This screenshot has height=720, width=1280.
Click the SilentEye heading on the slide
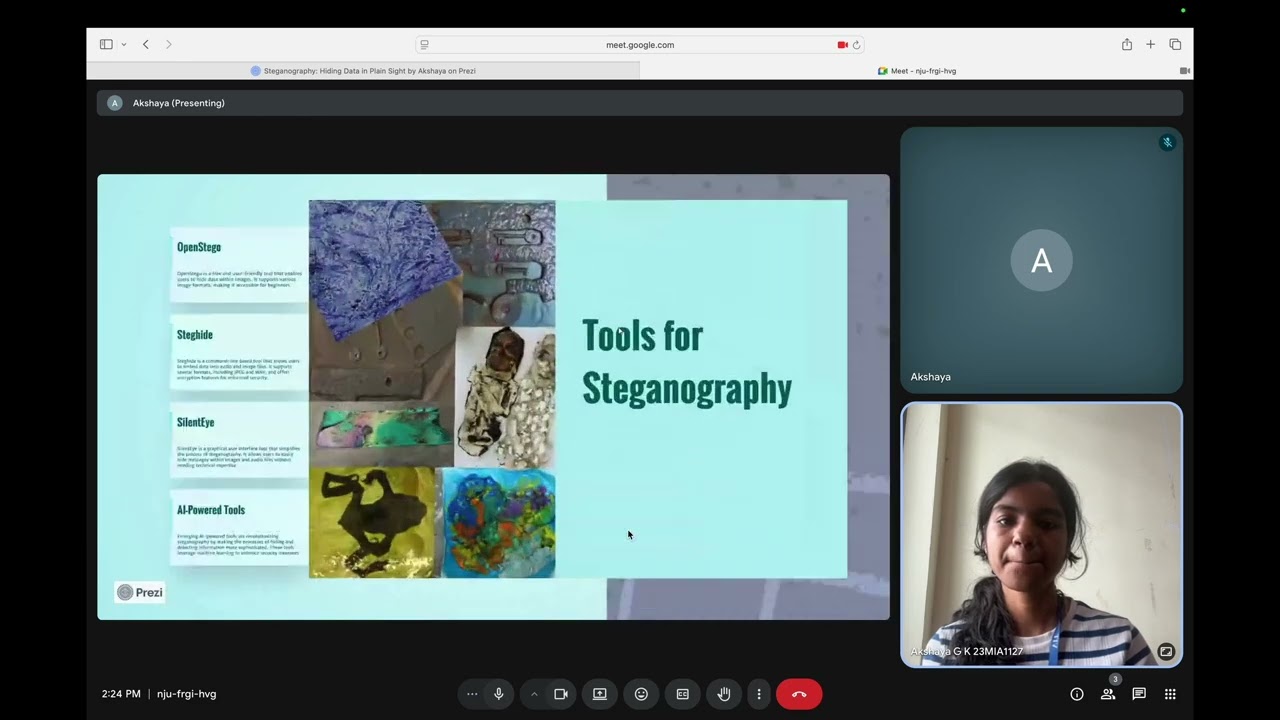[x=196, y=422]
